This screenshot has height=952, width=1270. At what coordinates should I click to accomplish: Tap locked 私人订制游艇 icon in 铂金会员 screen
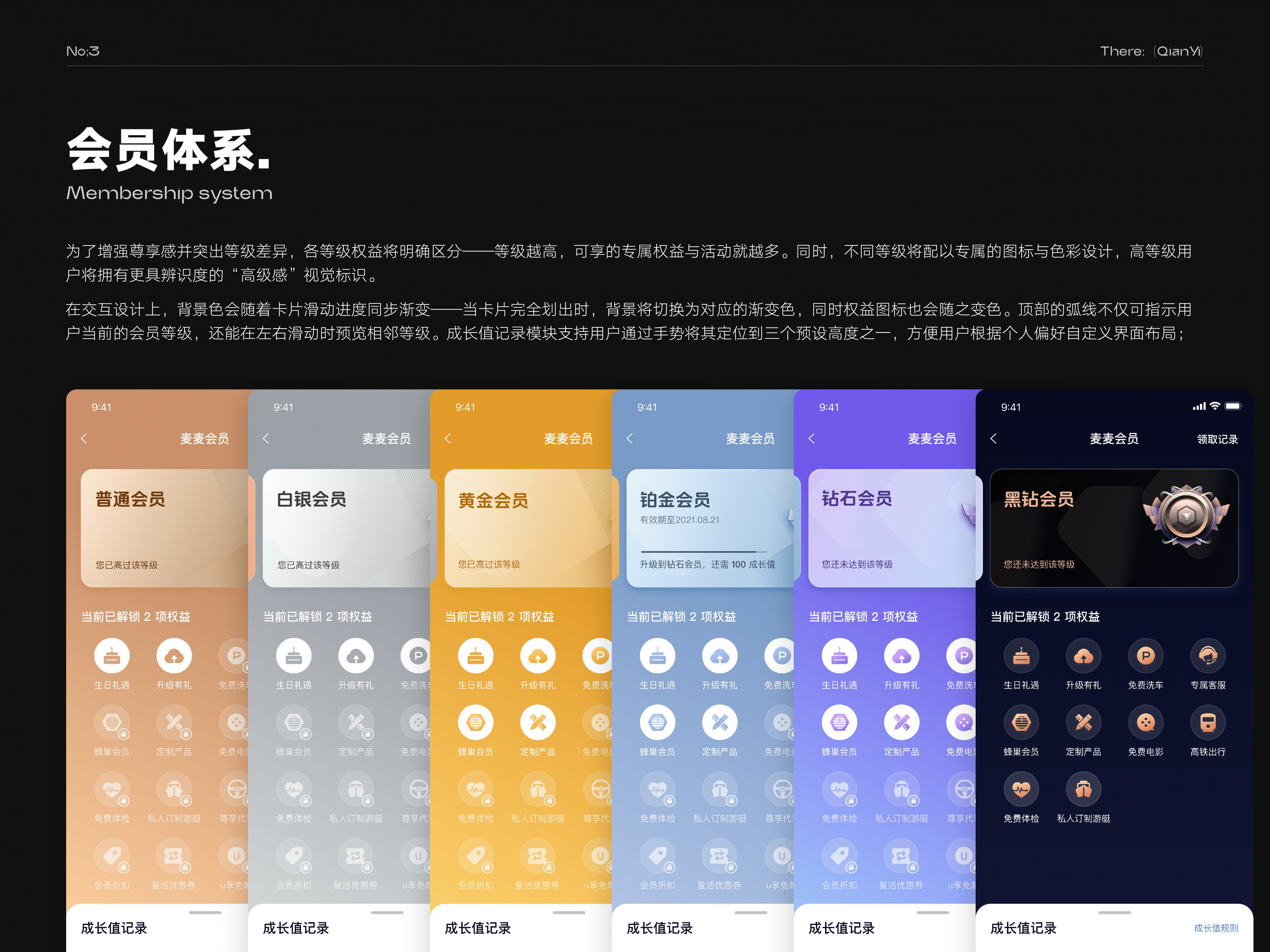click(x=720, y=789)
